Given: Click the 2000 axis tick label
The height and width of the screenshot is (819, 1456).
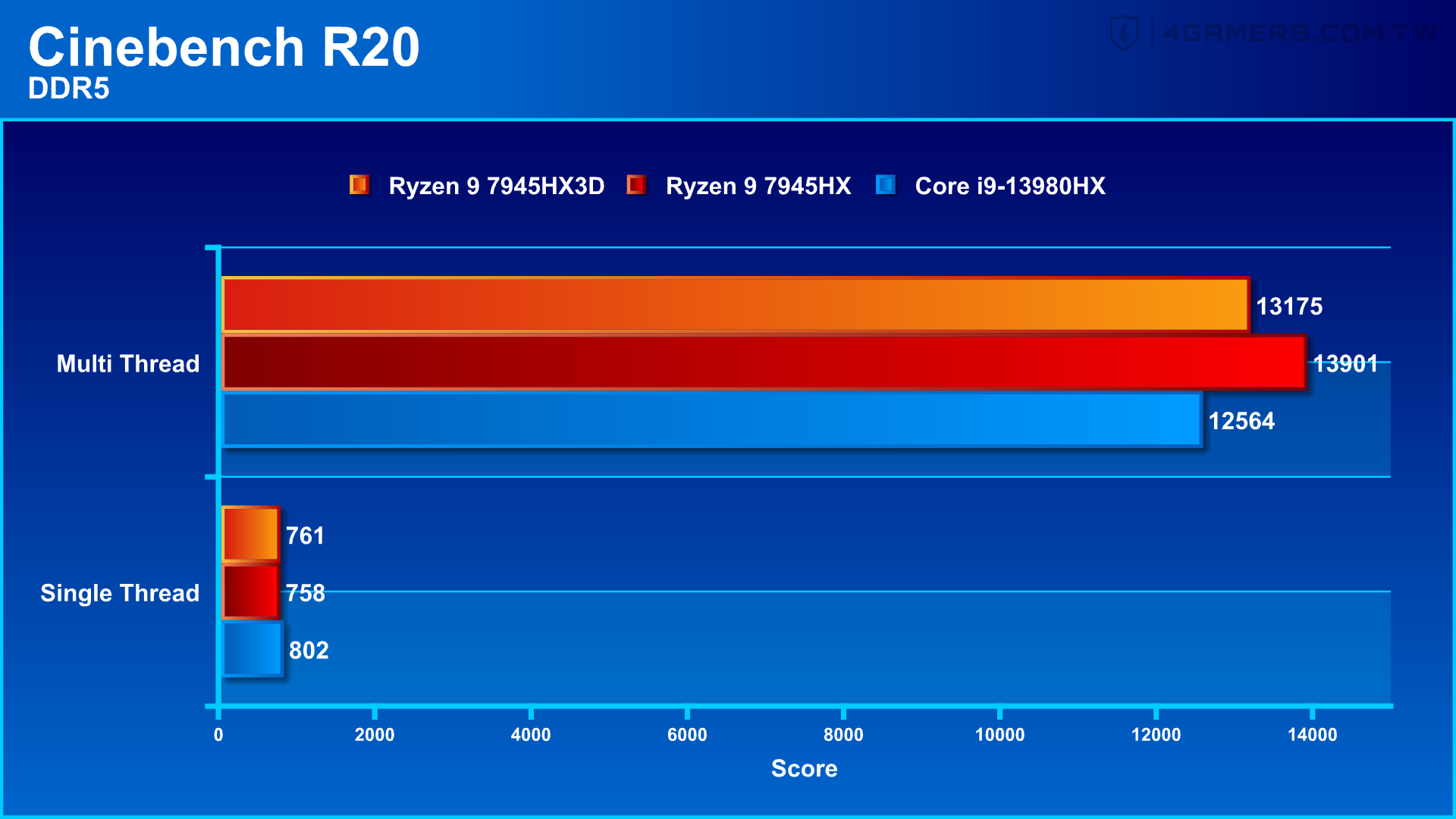Looking at the screenshot, I should pos(375,735).
